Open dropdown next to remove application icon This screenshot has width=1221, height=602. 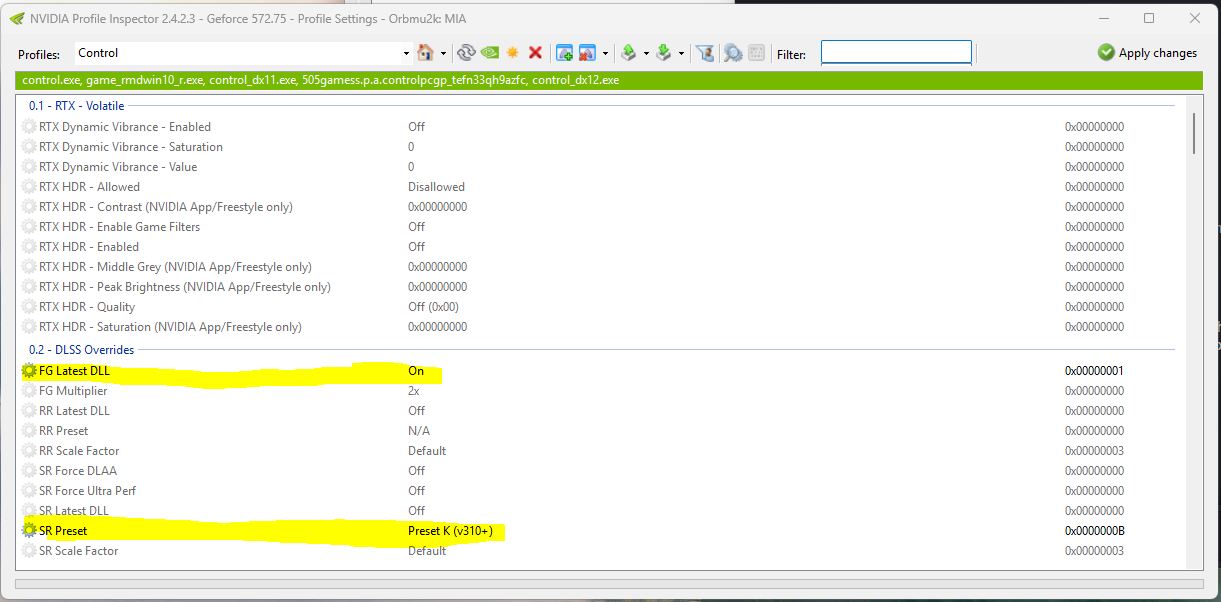[605, 54]
